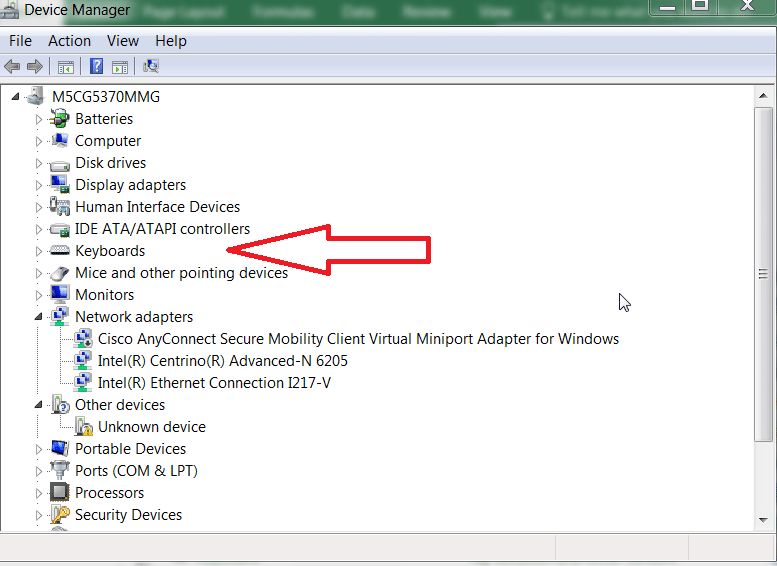Click the Forward arrow toolbar icon
This screenshot has width=777, height=566.
[x=35, y=66]
